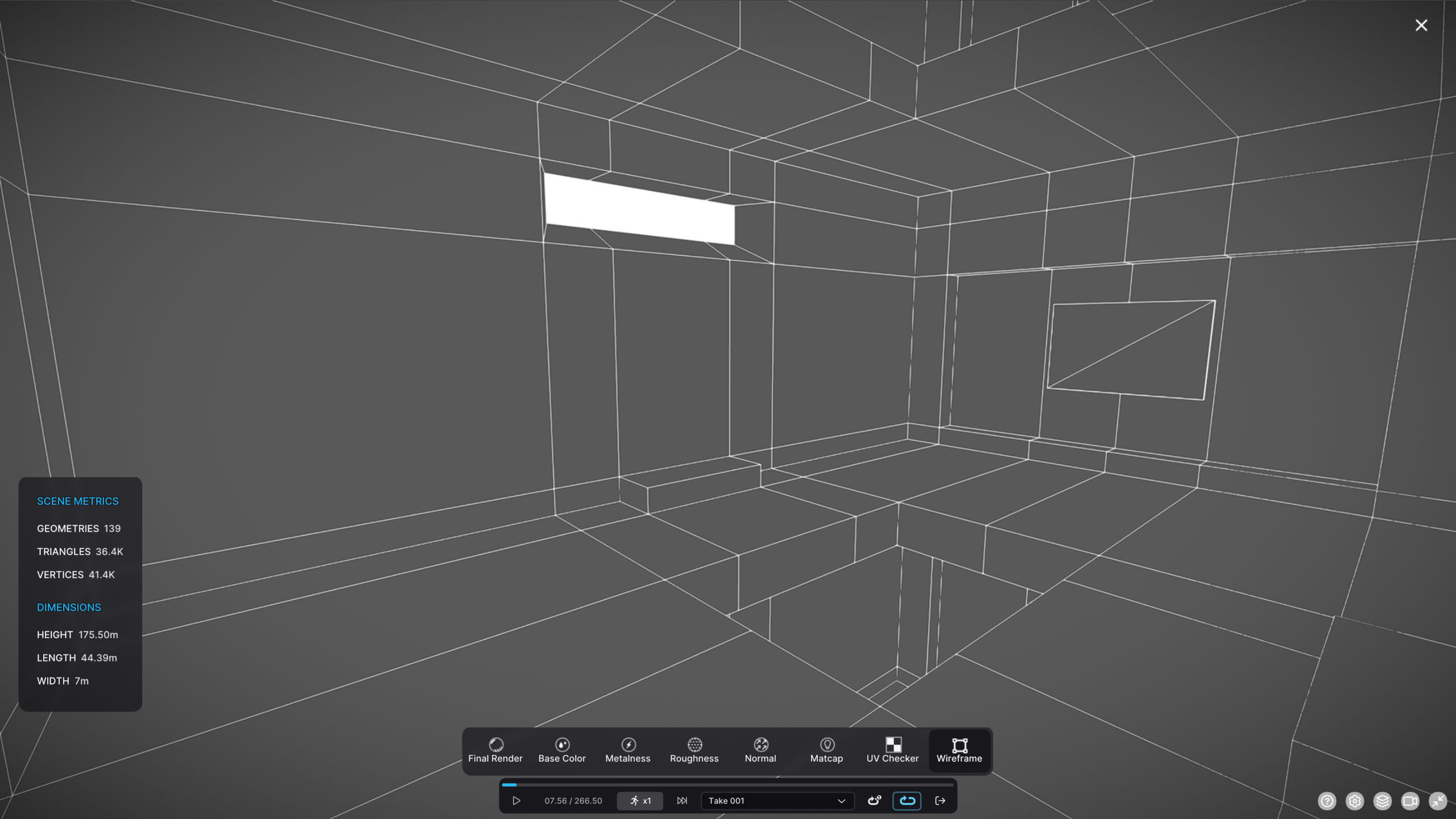1456x819 pixels.
Task: Select the Roughness render channel
Action: (694, 750)
